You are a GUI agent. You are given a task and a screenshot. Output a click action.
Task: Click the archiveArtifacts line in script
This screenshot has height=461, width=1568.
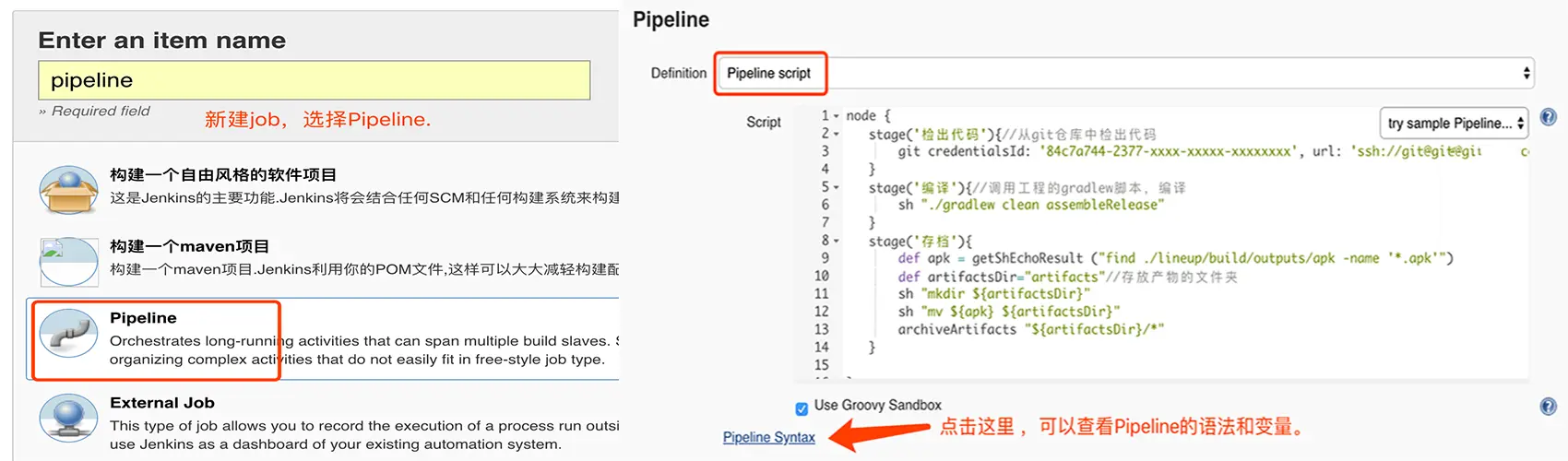click(x=1030, y=329)
